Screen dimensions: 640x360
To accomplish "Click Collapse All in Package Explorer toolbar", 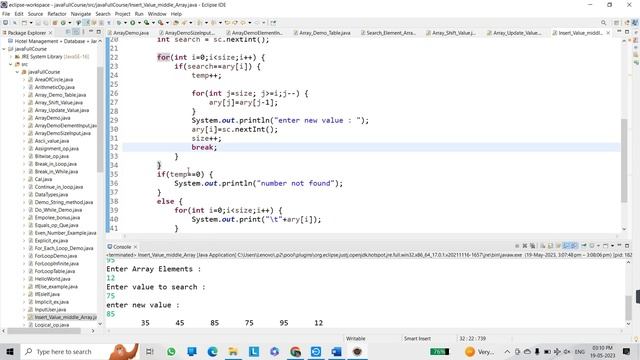I will pyautogui.click(x=68, y=32).
